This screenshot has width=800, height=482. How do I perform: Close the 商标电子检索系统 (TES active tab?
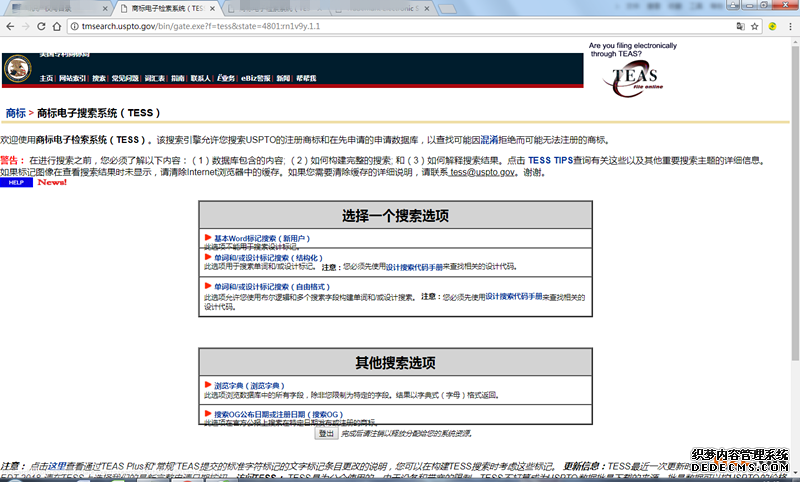click(213, 9)
